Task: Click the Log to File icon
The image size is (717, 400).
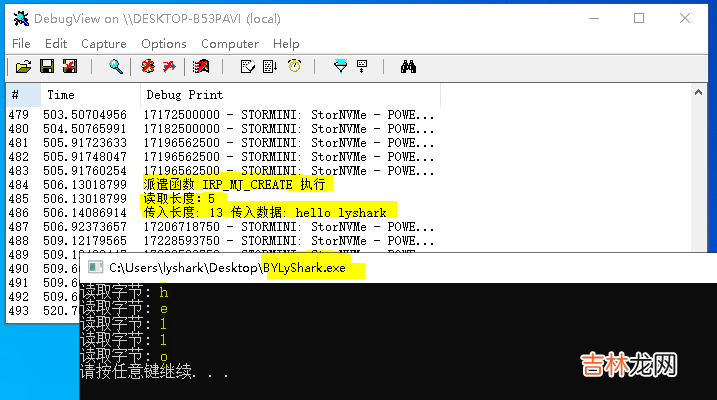Action: (x=69, y=67)
